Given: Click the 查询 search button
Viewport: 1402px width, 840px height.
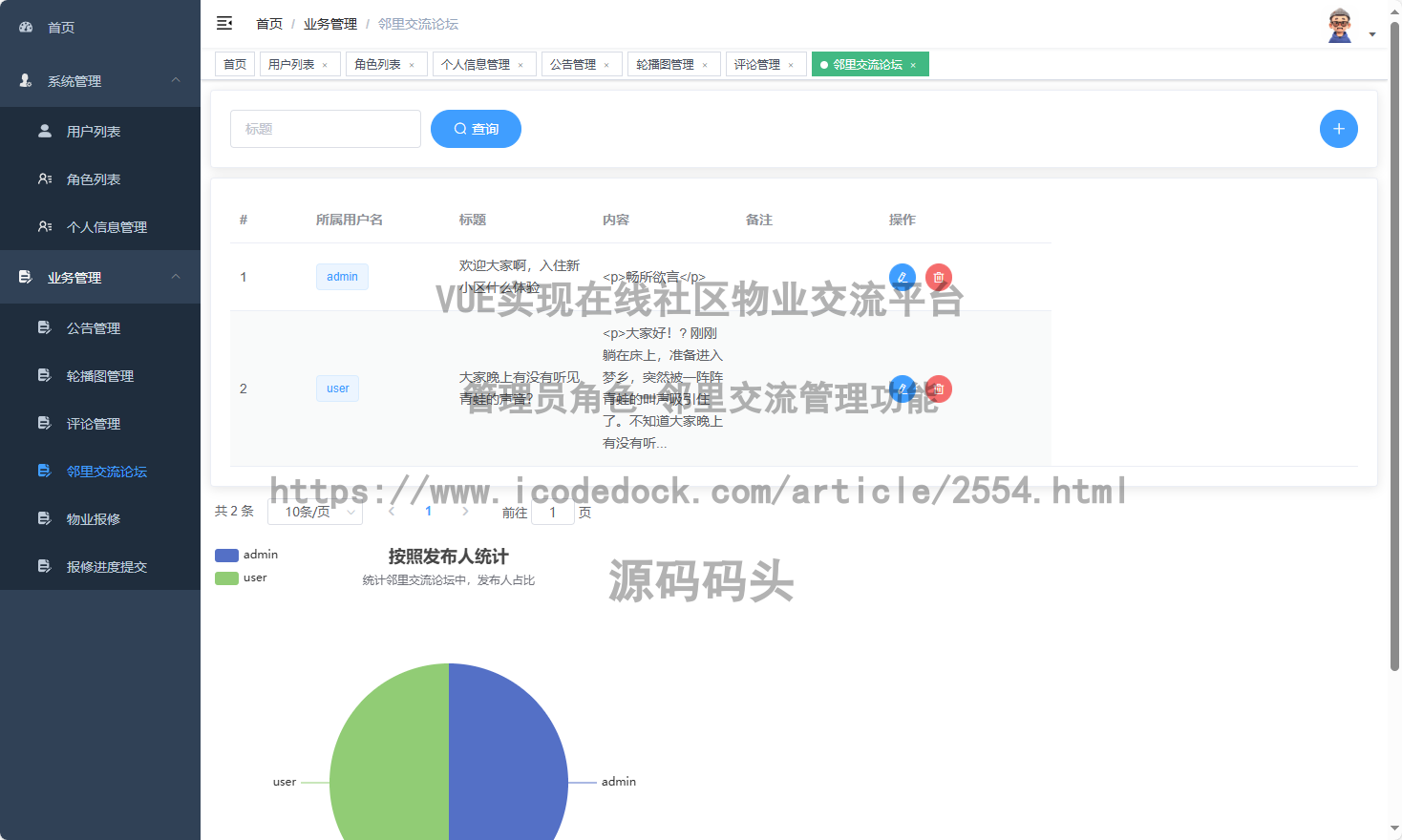Looking at the screenshot, I should tap(476, 129).
